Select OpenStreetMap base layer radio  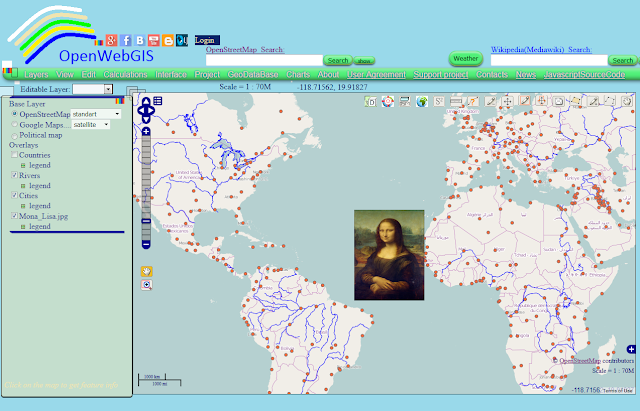[15, 114]
